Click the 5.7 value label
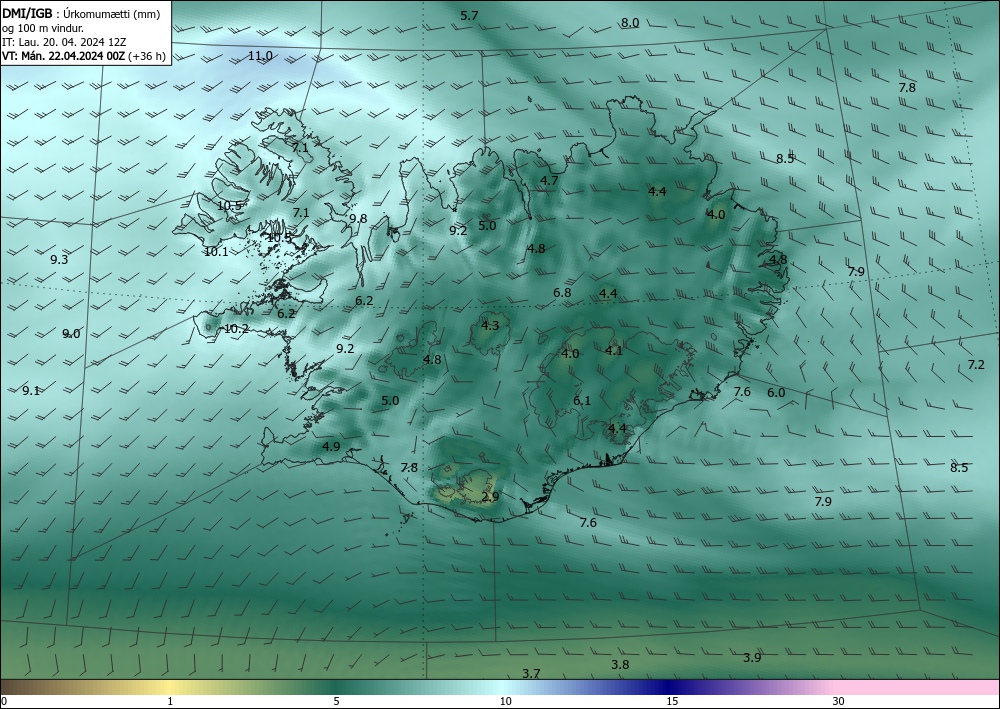Image resolution: width=1000 pixels, height=709 pixels. coord(469,16)
